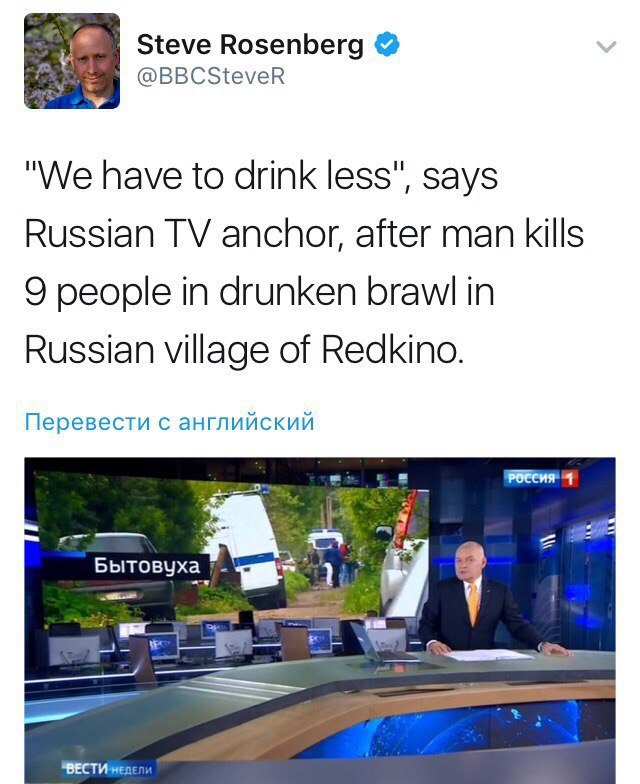Click the papers on the anchor's desk
The image size is (640, 784).
(488, 655)
